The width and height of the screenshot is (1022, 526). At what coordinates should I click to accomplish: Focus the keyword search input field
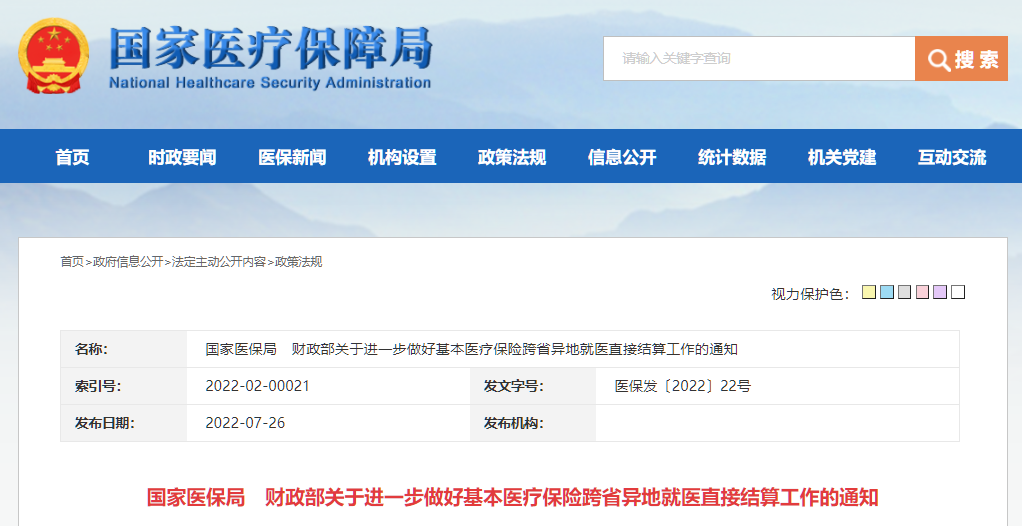coord(758,59)
